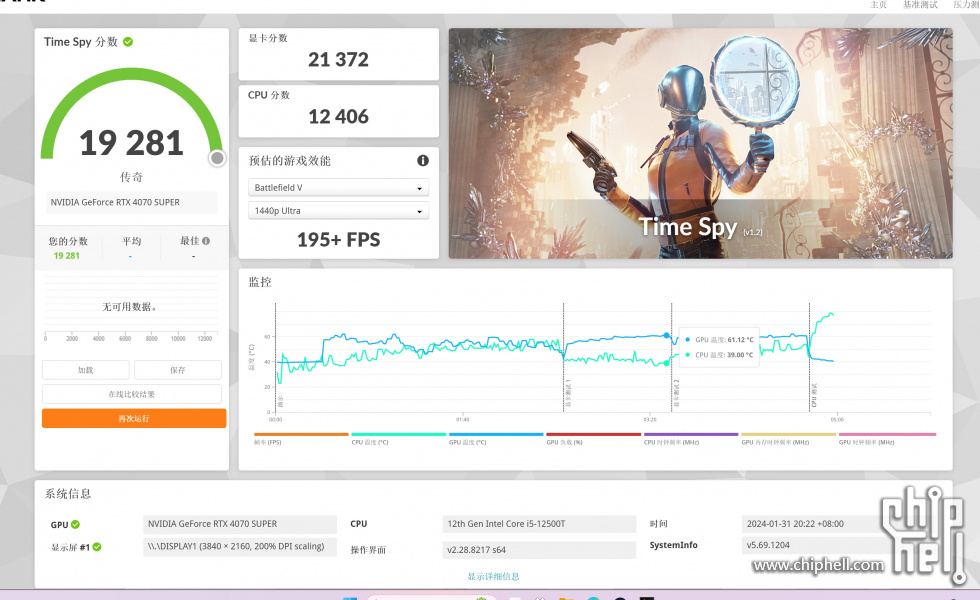The height and width of the screenshot is (600, 980).
Task: Click the 系统信息 section heading
Action: [68, 494]
